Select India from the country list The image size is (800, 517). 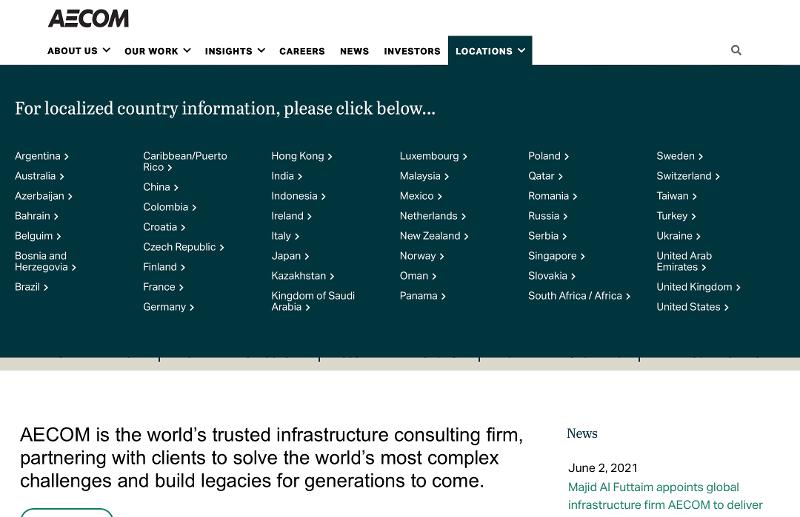pyautogui.click(x=287, y=176)
